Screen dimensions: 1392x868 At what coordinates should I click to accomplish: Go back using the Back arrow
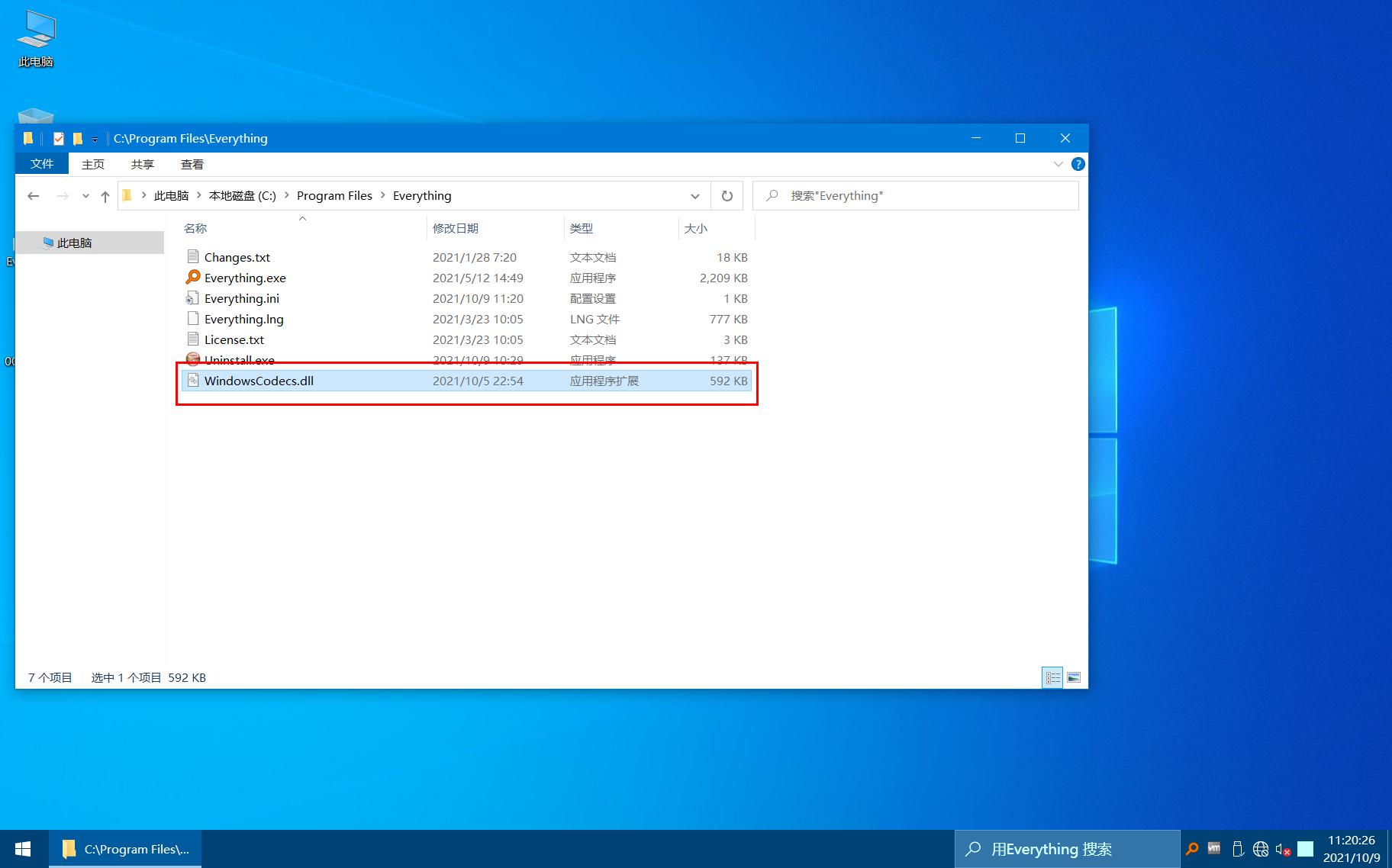point(33,196)
